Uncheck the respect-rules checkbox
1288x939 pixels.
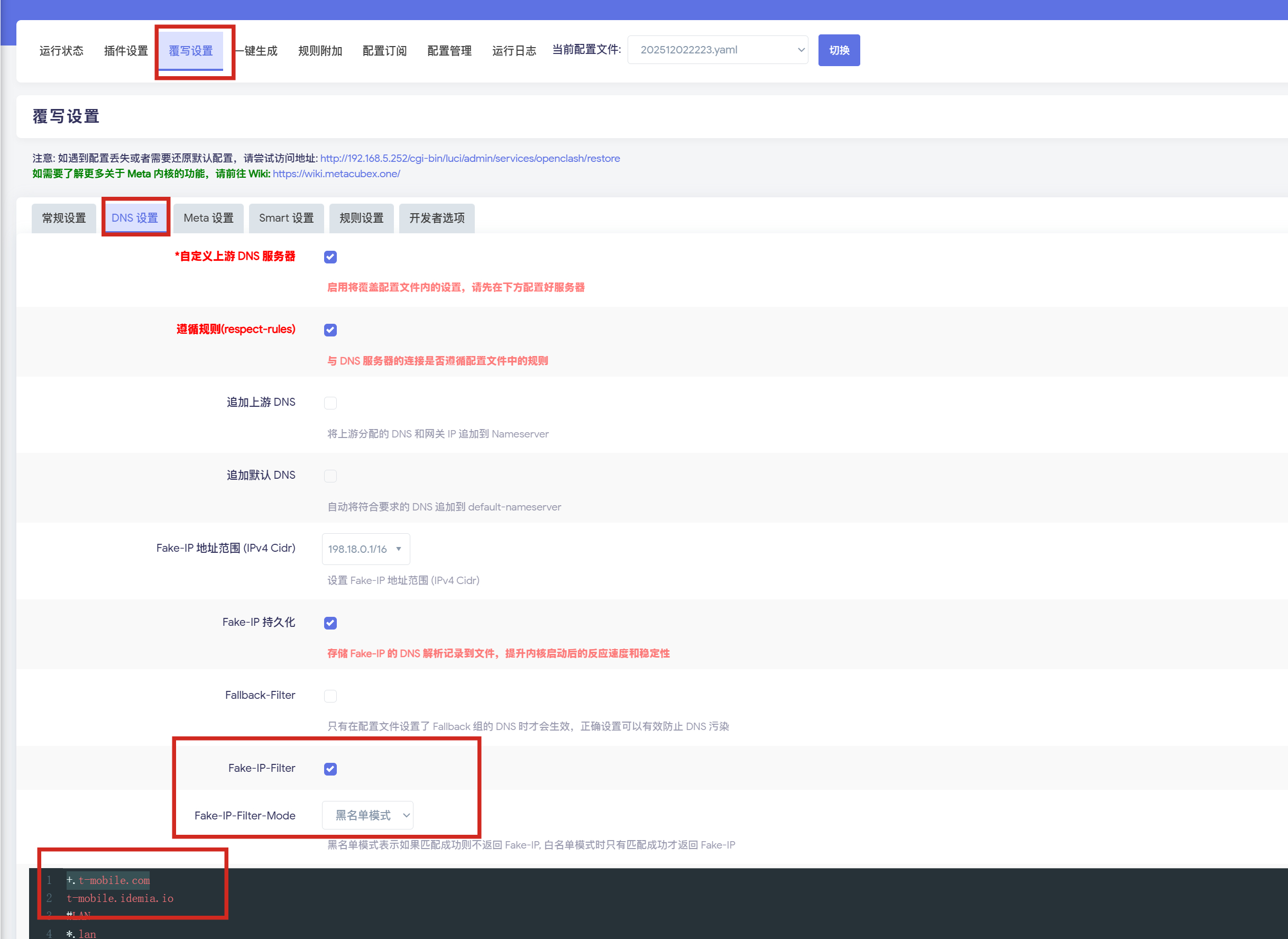(x=330, y=330)
